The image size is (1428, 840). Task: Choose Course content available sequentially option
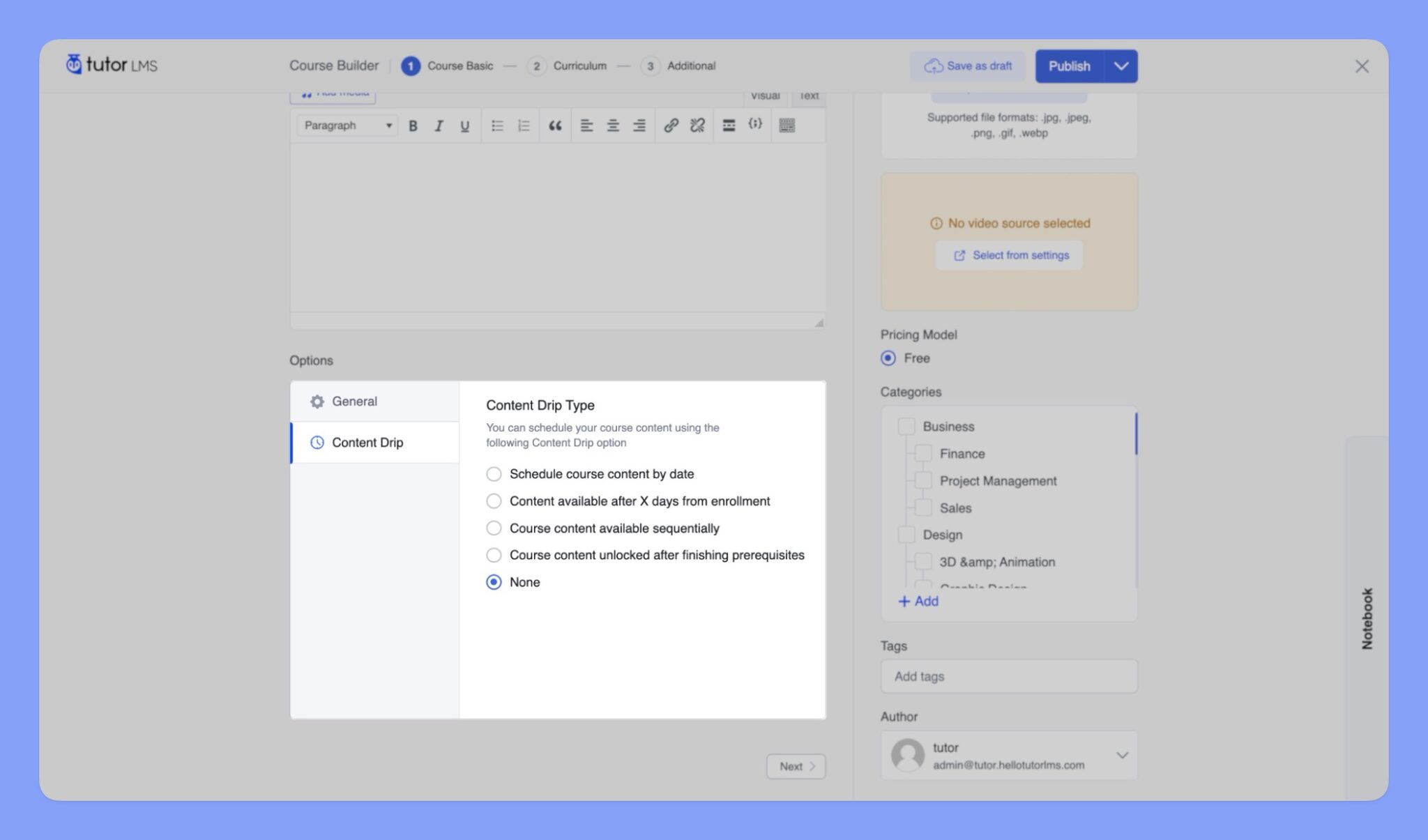pyautogui.click(x=494, y=528)
